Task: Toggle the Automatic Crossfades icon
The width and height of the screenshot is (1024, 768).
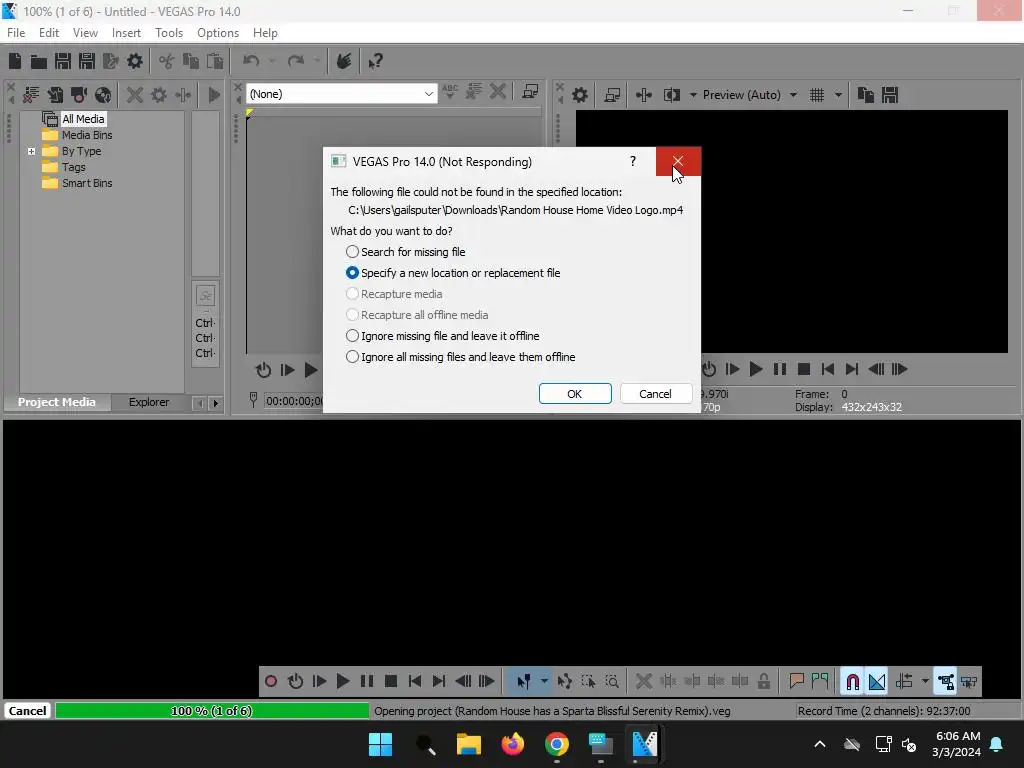Action: tap(876, 682)
